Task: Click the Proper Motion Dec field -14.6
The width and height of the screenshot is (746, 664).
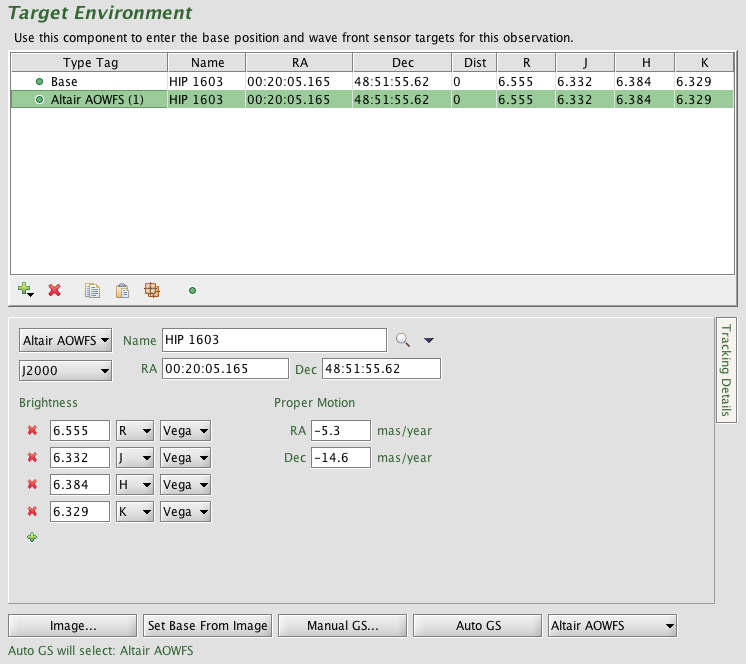Action: pos(341,458)
